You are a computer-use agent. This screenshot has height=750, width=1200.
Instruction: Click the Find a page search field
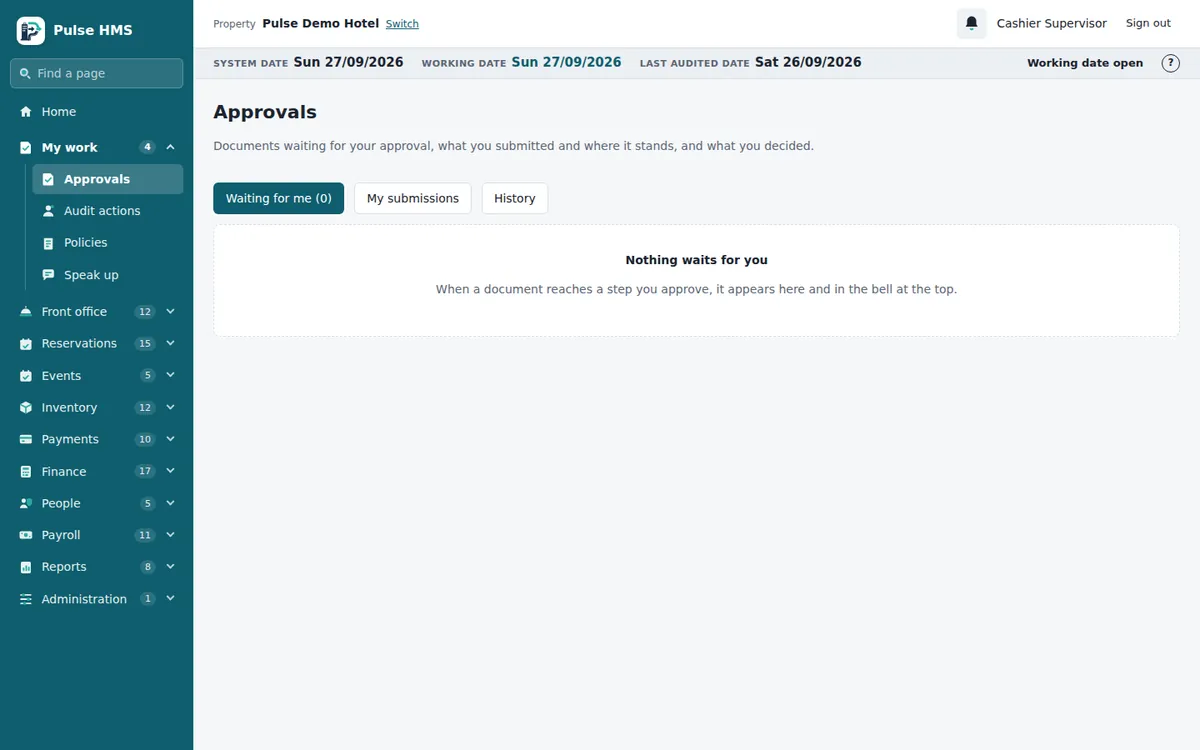tap(97, 73)
